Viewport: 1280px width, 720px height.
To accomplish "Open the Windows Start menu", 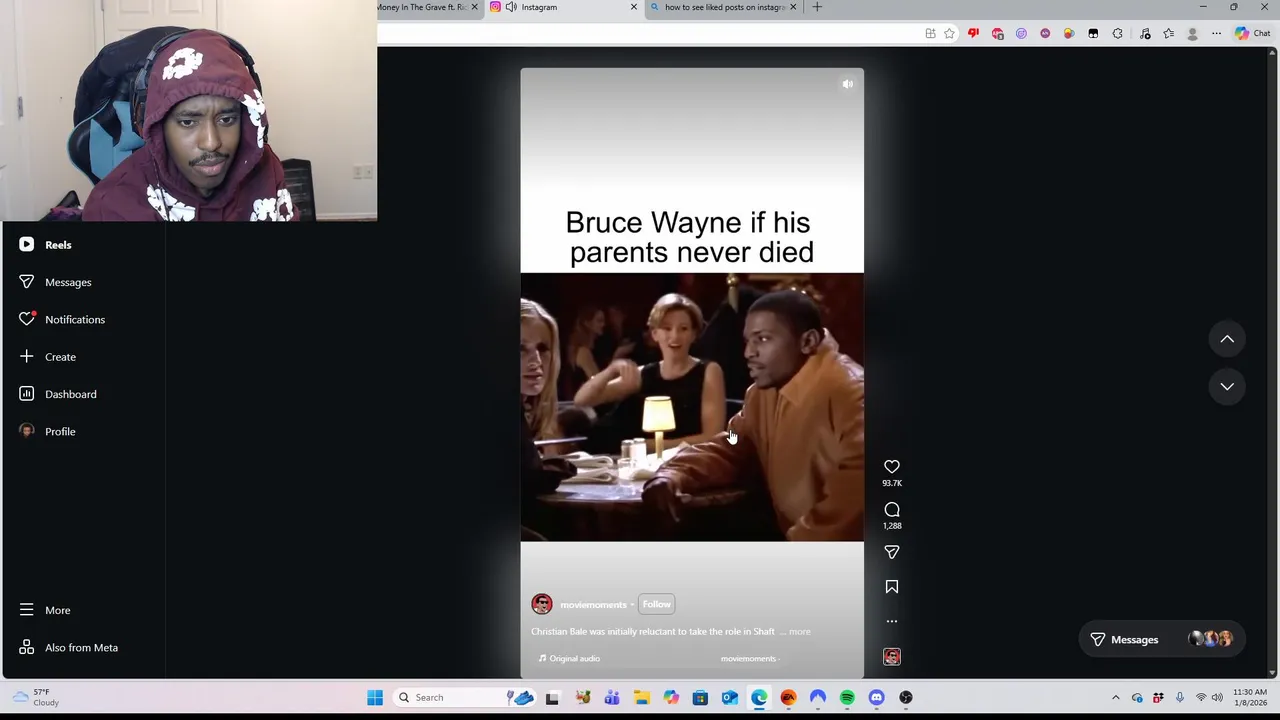I will pyautogui.click(x=375, y=698).
